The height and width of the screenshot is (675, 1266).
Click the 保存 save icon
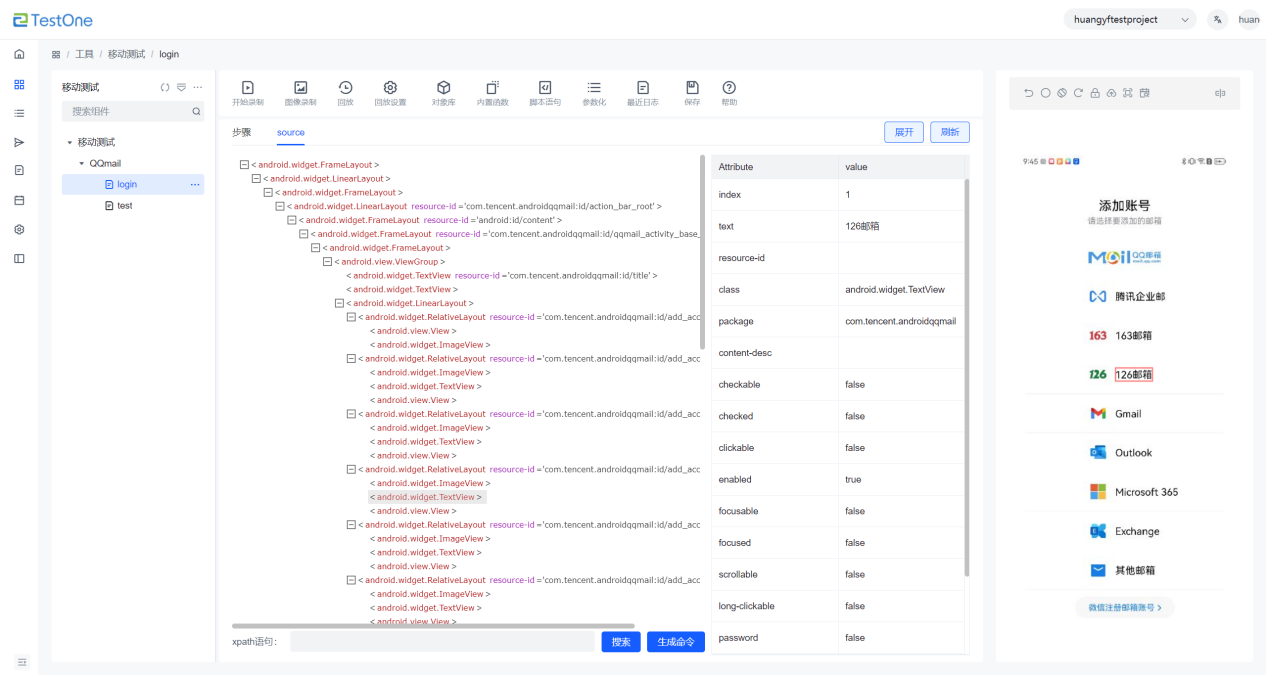pyautogui.click(x=692, y=88)
